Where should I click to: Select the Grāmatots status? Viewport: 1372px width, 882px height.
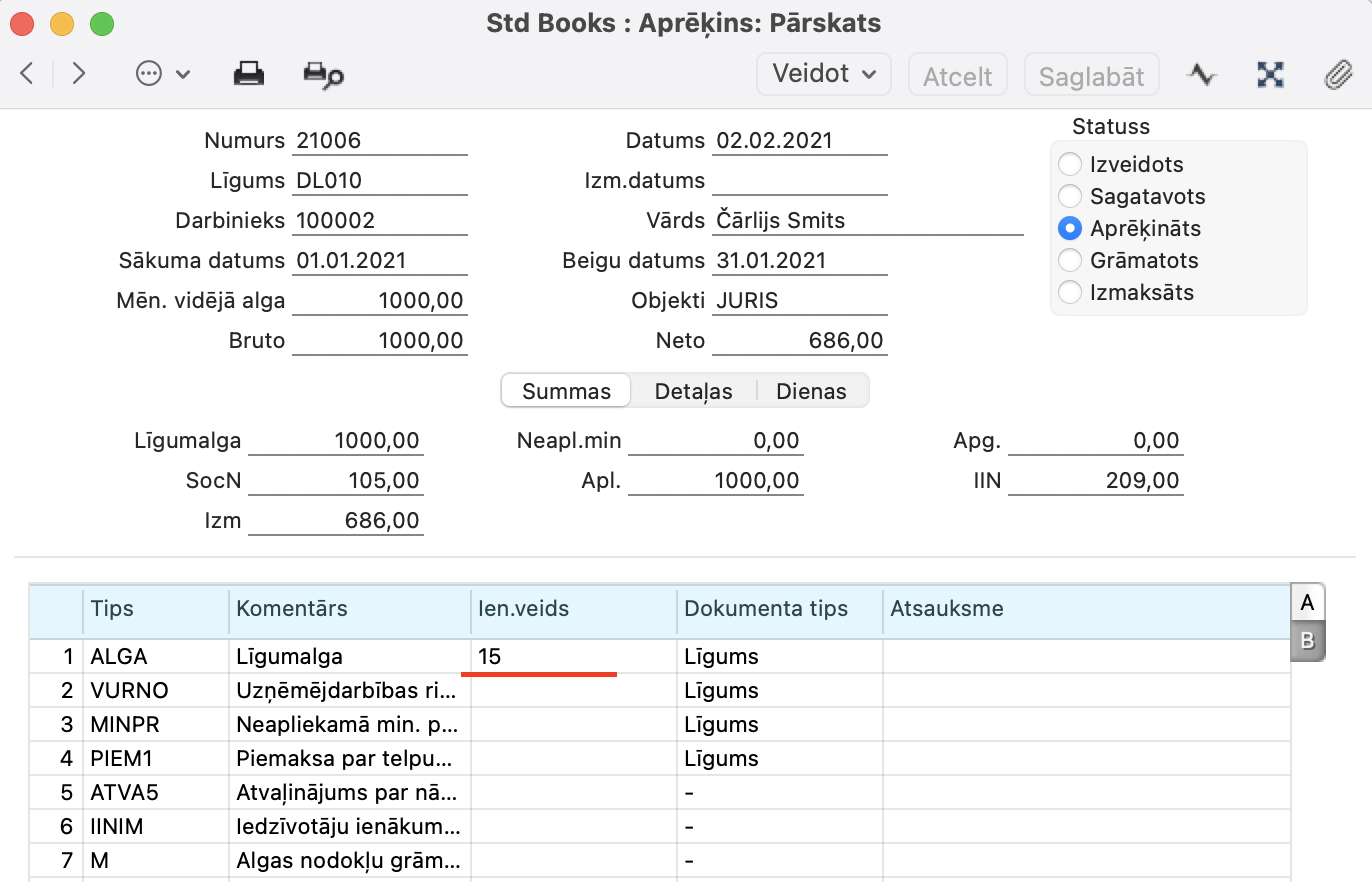point(1070,261)
